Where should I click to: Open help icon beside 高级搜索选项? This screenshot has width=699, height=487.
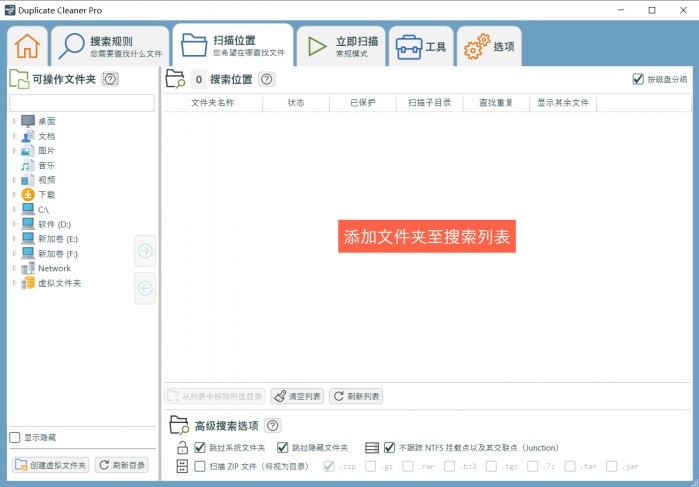[272, 425]
